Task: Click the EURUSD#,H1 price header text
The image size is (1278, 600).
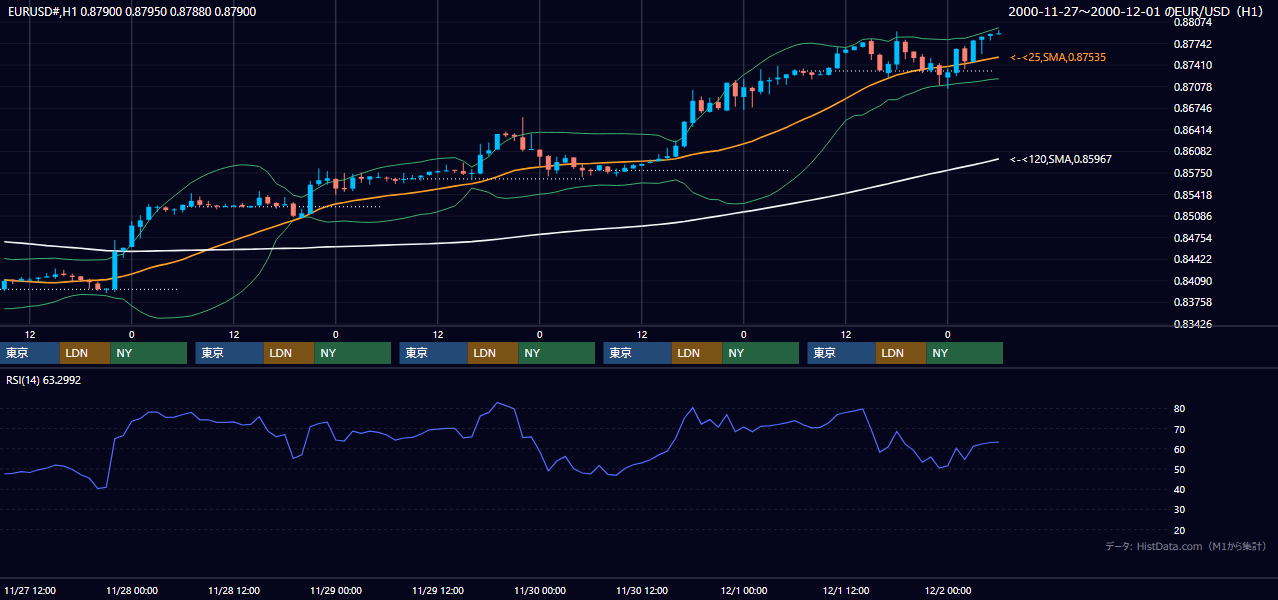Action: pyautogui.click(x=130, y=11)
